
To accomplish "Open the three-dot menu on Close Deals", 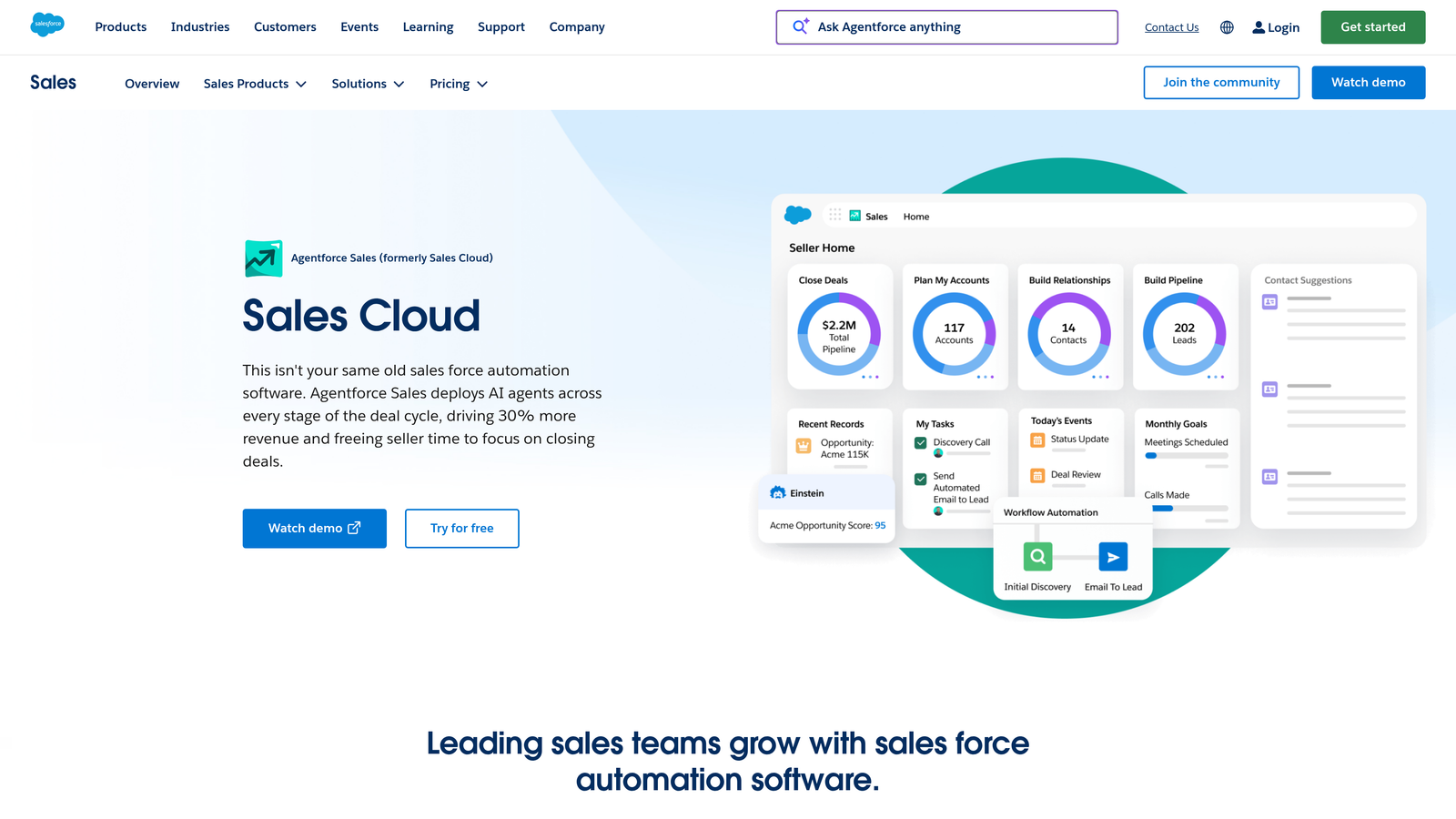I will [870, 377].
